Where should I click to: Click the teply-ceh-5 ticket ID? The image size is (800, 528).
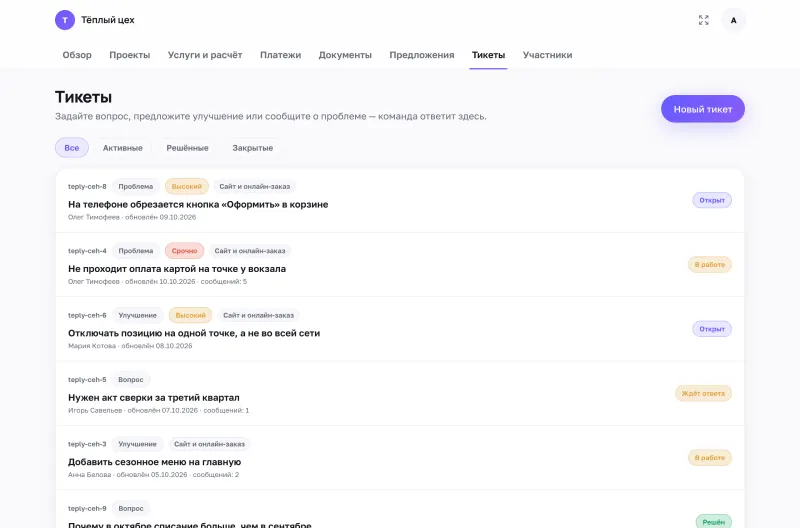click(87, 380)
